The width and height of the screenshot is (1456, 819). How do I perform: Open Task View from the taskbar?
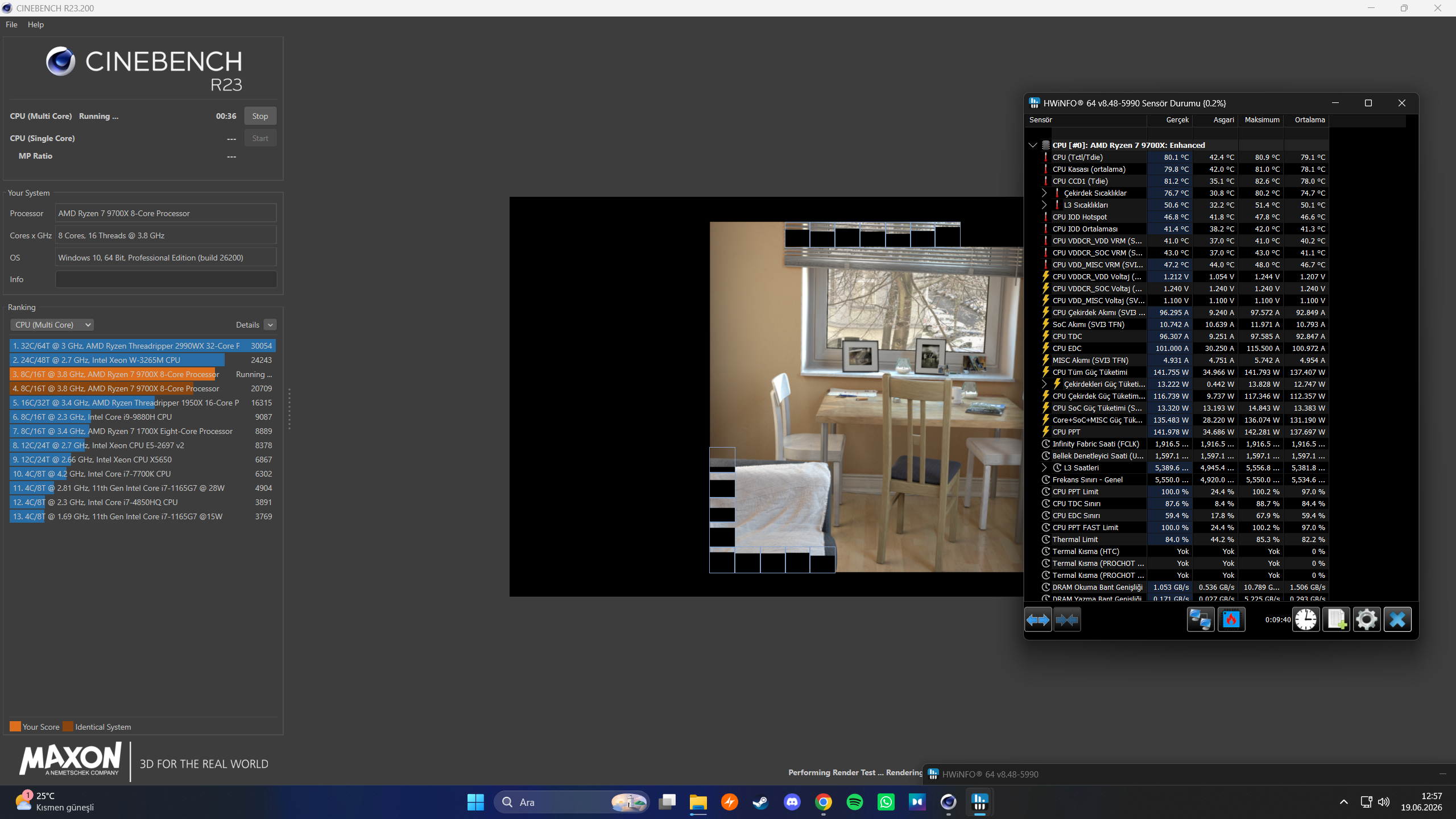pyautogui.click(x=667, y=802)
